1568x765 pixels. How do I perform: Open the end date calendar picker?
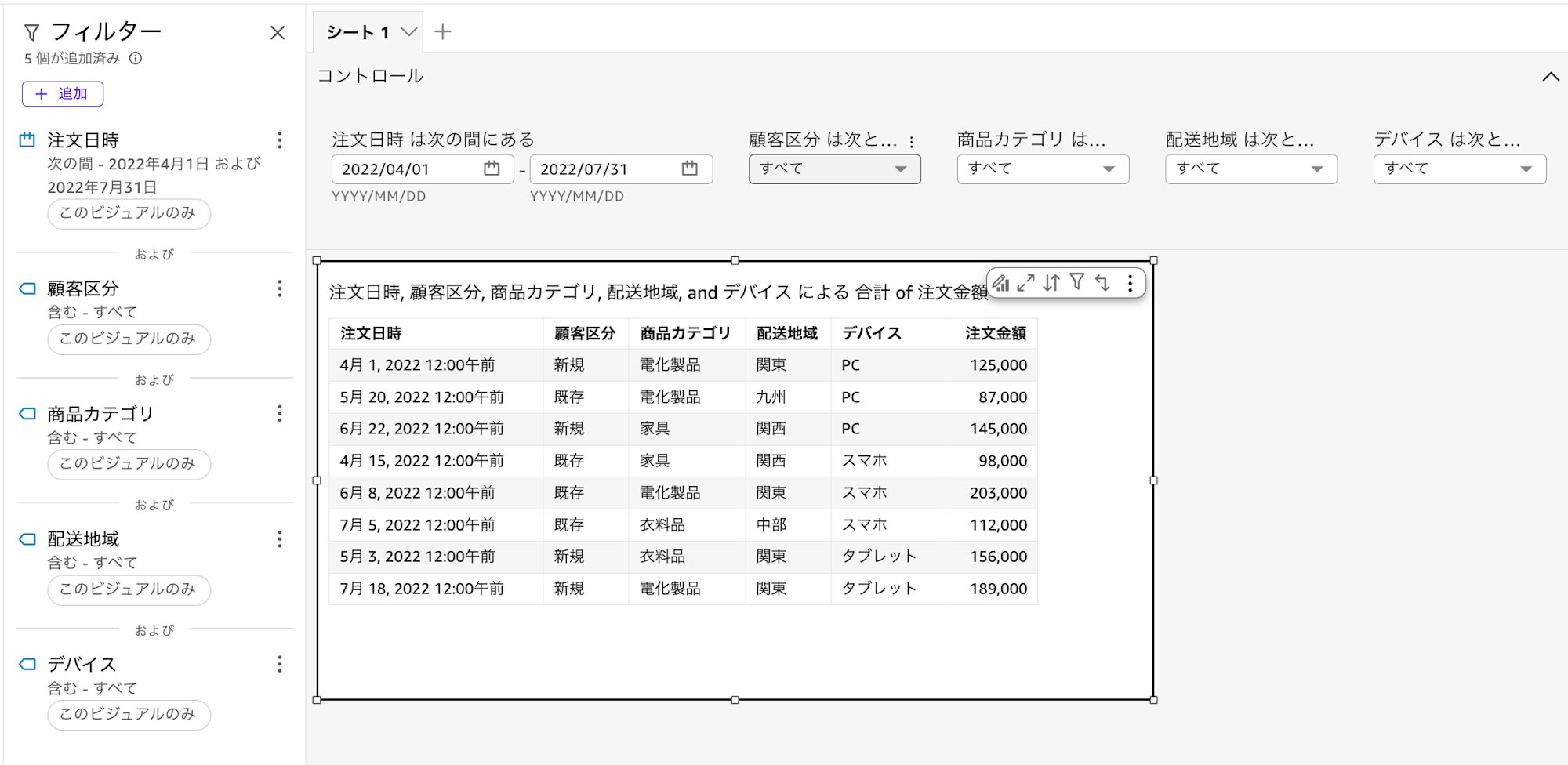click(x=691, y=168)
